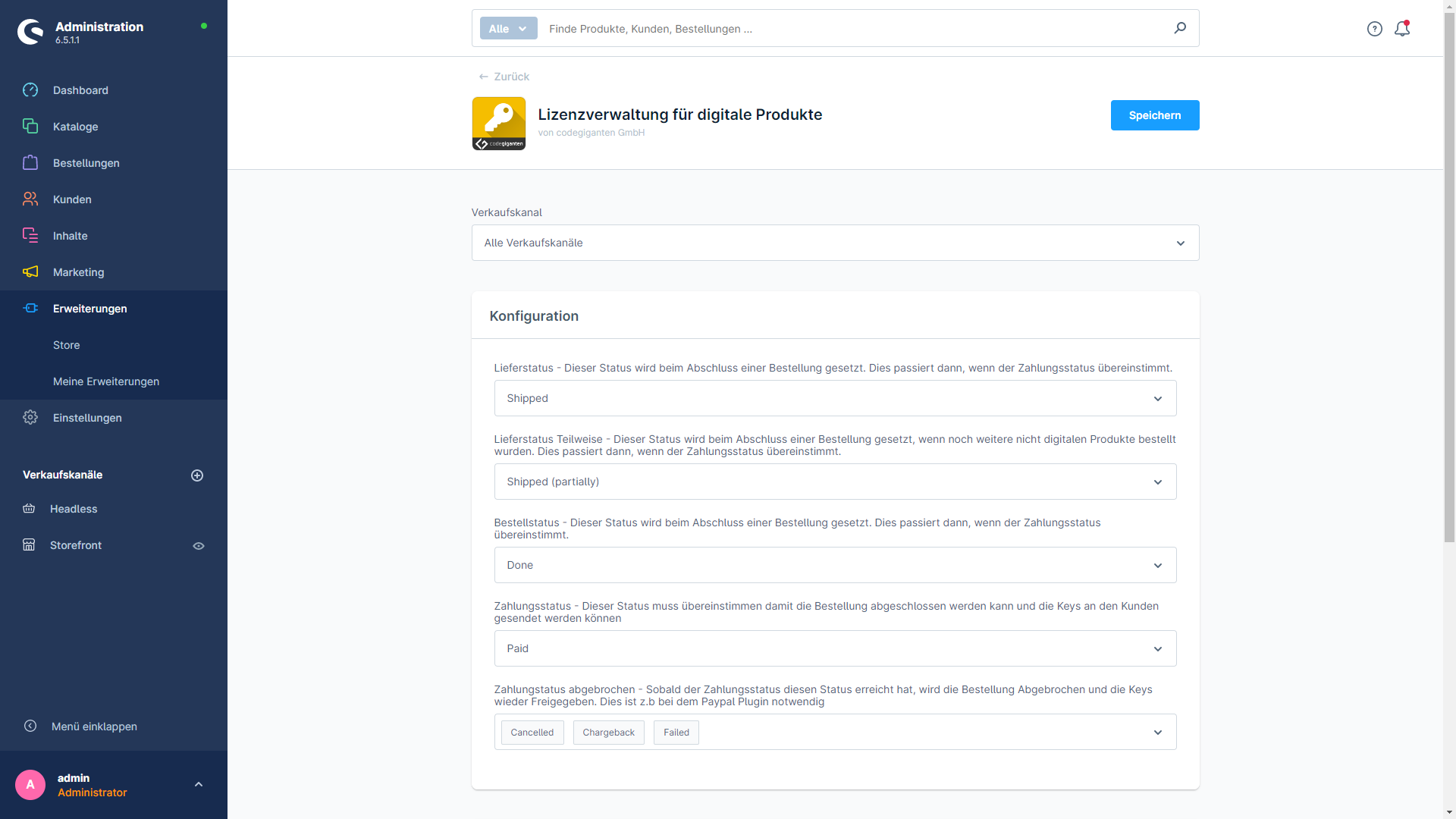Open the help question mark icon
The height and width of the screenshot is (819, 1456).
(1375, 29)
